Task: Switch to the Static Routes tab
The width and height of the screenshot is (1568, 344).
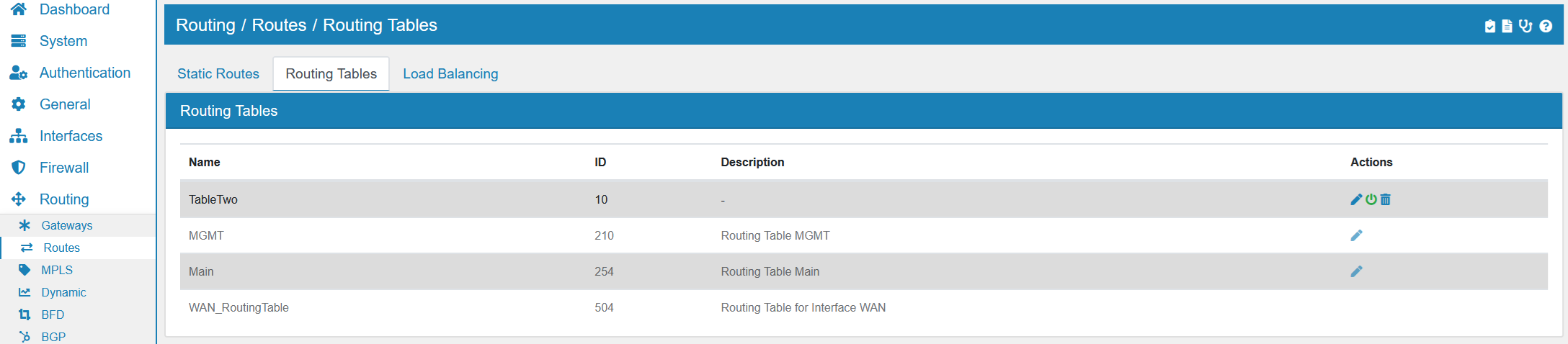Action: (x=218, y=73)
